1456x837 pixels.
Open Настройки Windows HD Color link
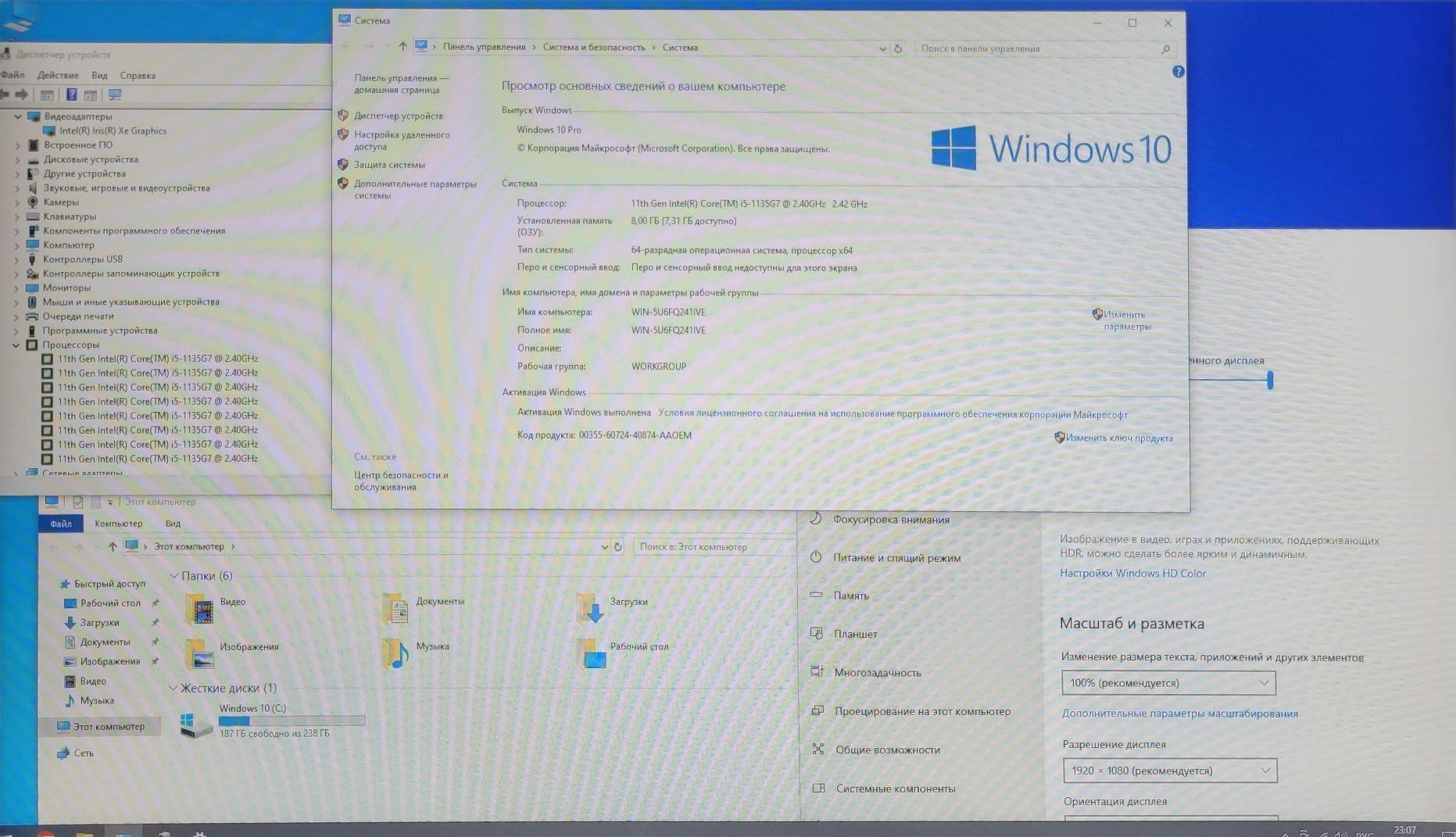[1132, 574]
